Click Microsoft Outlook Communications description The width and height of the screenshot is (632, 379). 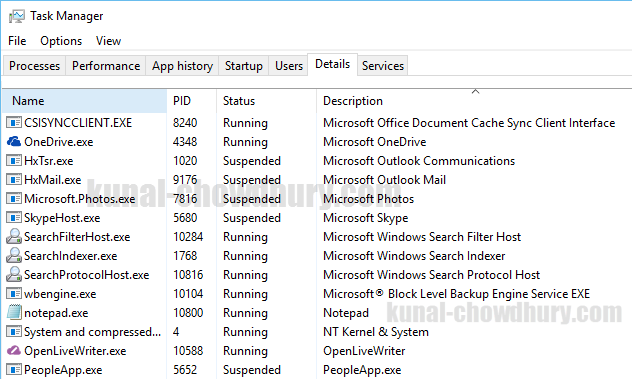419,161
